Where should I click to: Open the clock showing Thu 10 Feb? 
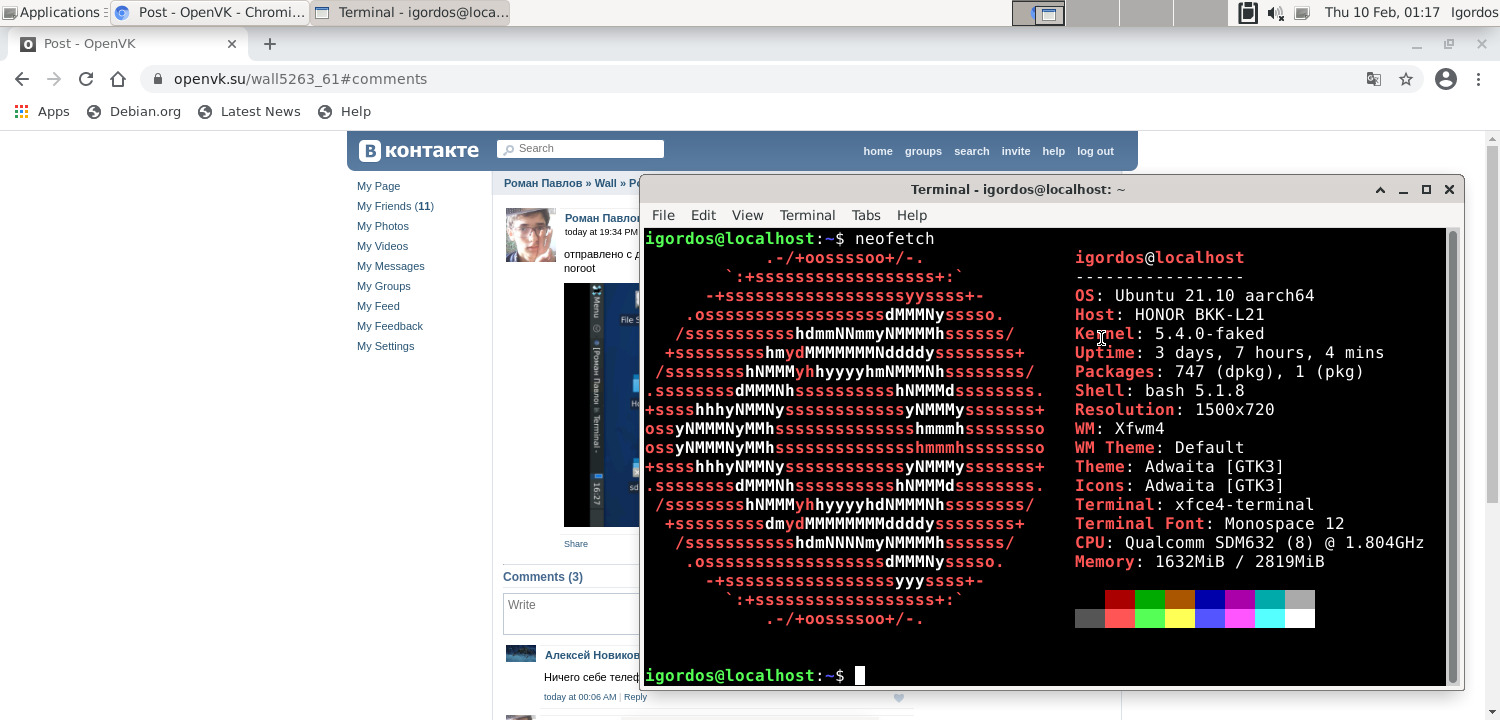pos(1382,13)
